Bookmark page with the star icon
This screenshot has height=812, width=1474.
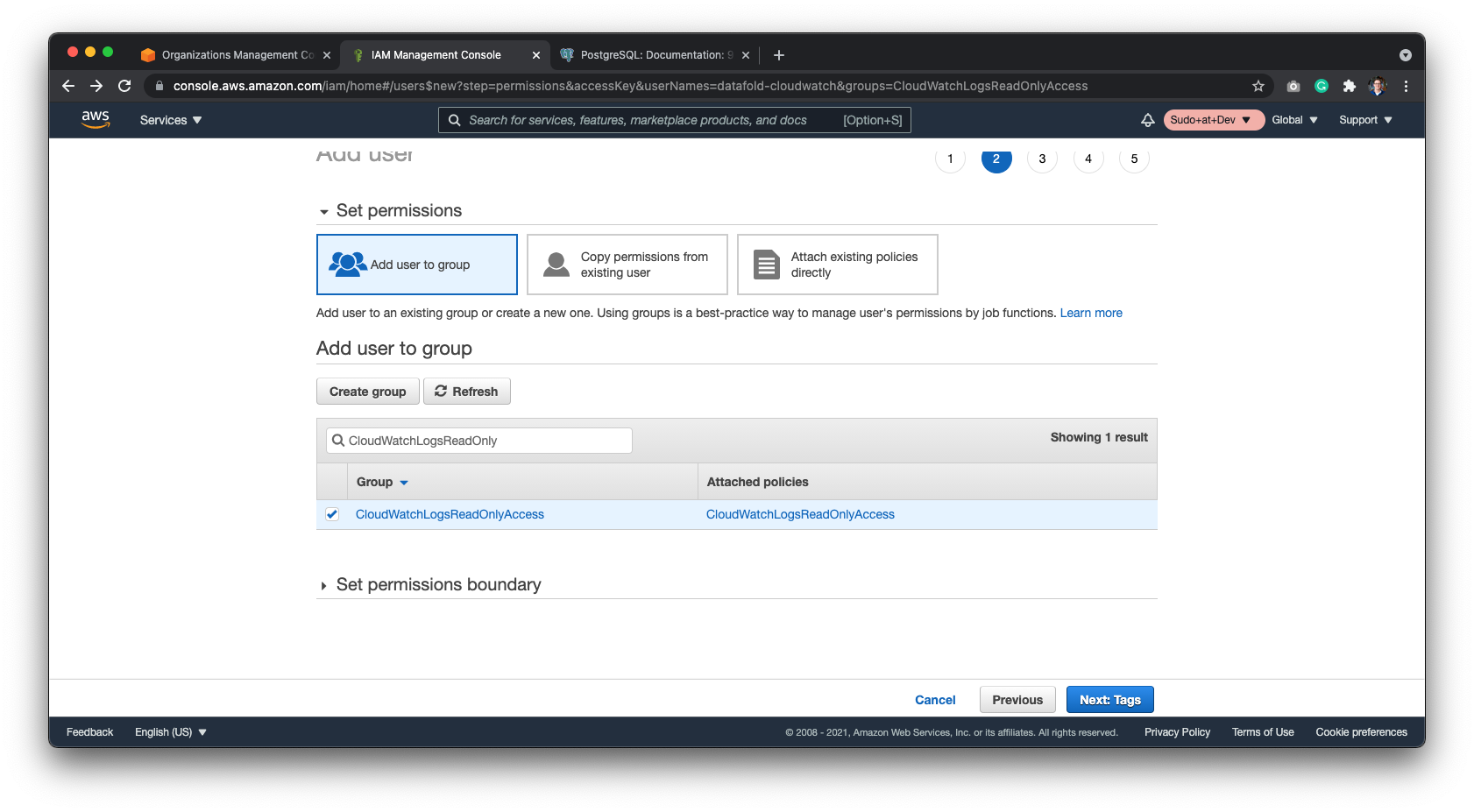pos(1258,86)
